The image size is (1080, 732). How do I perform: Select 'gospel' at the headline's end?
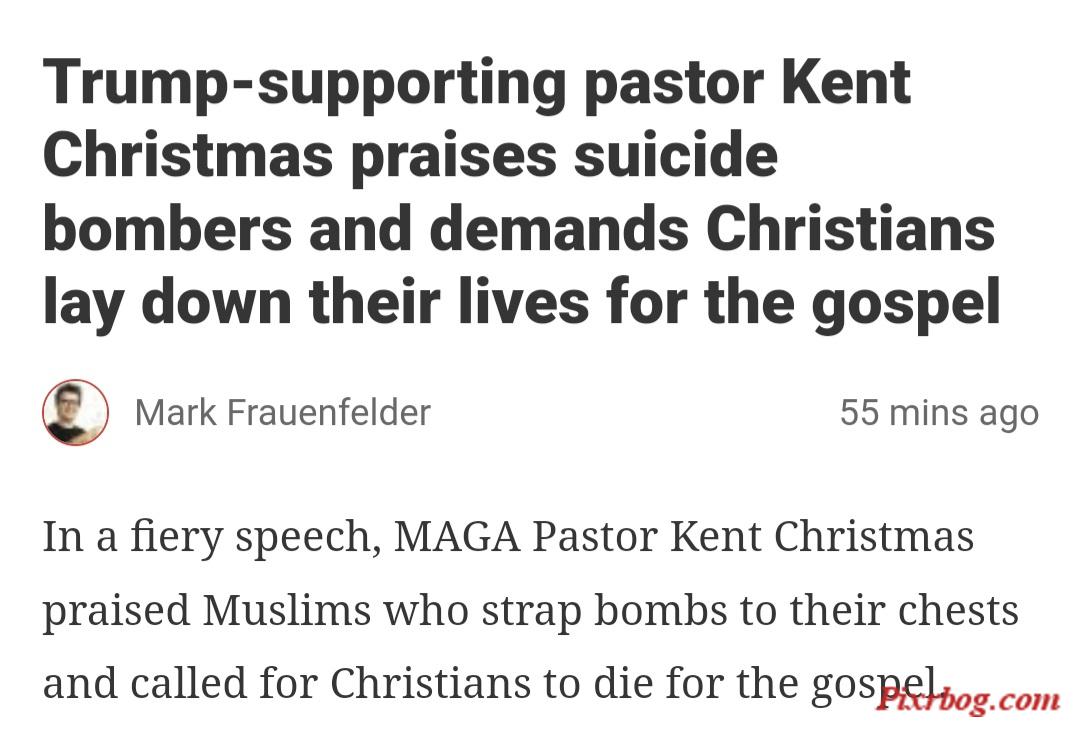point(906,306)
